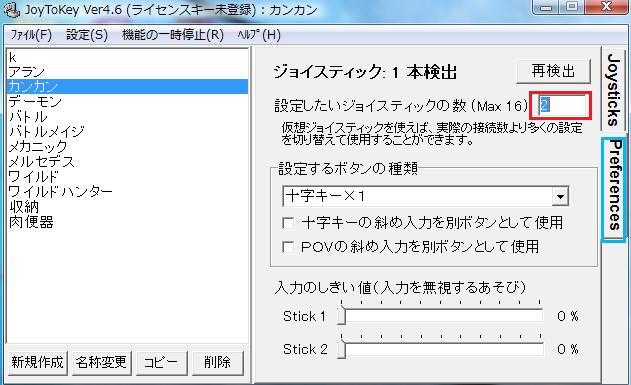The height and width of the screenshot is (385, 631).
Task: Click the コピー button
Action: (x=161, y=362)
